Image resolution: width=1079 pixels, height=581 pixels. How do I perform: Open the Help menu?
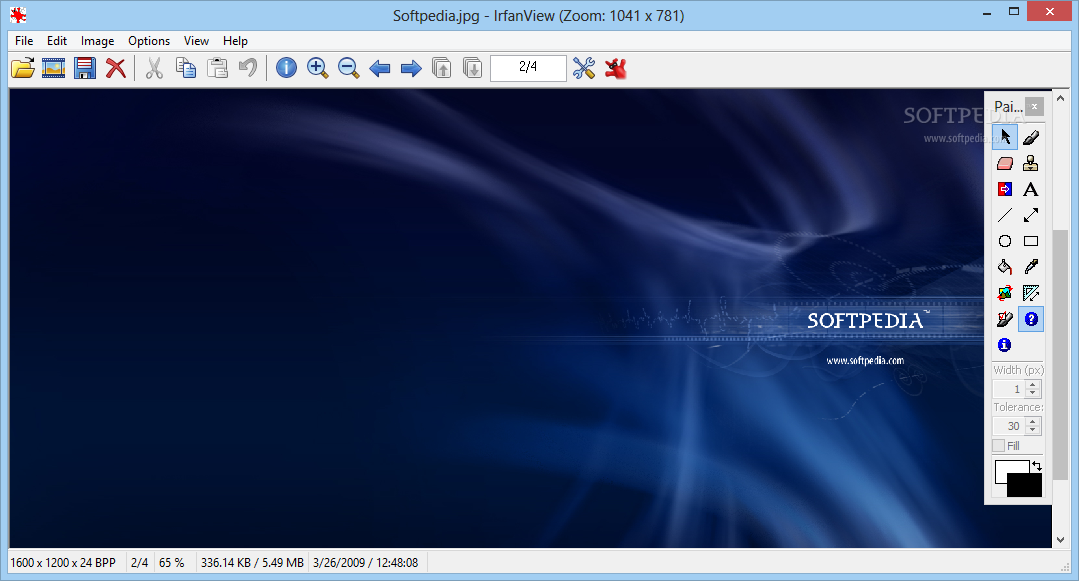[x=235, y=41]
